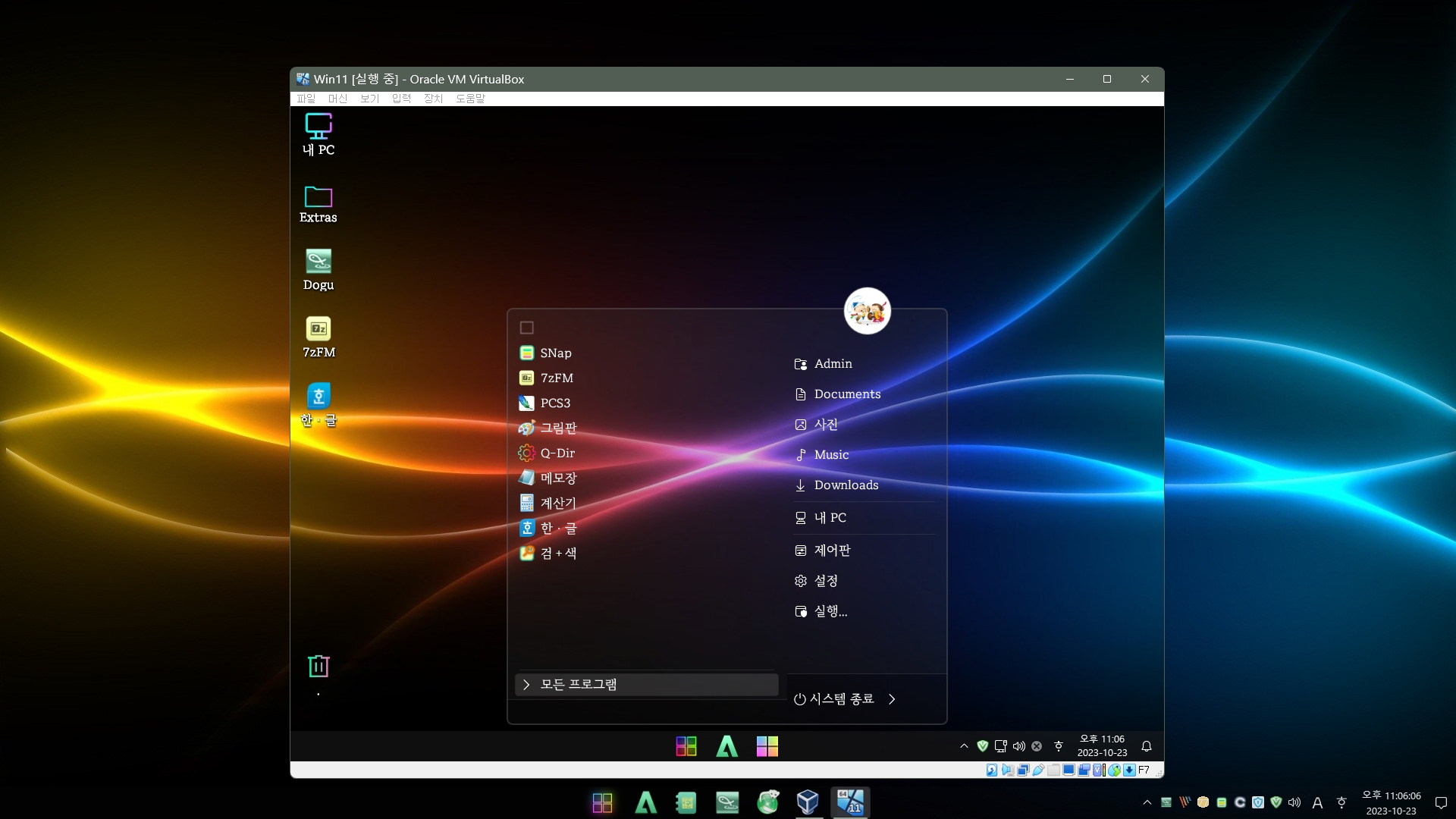Click the colorful tiles icon on guest taskbar

767,746
